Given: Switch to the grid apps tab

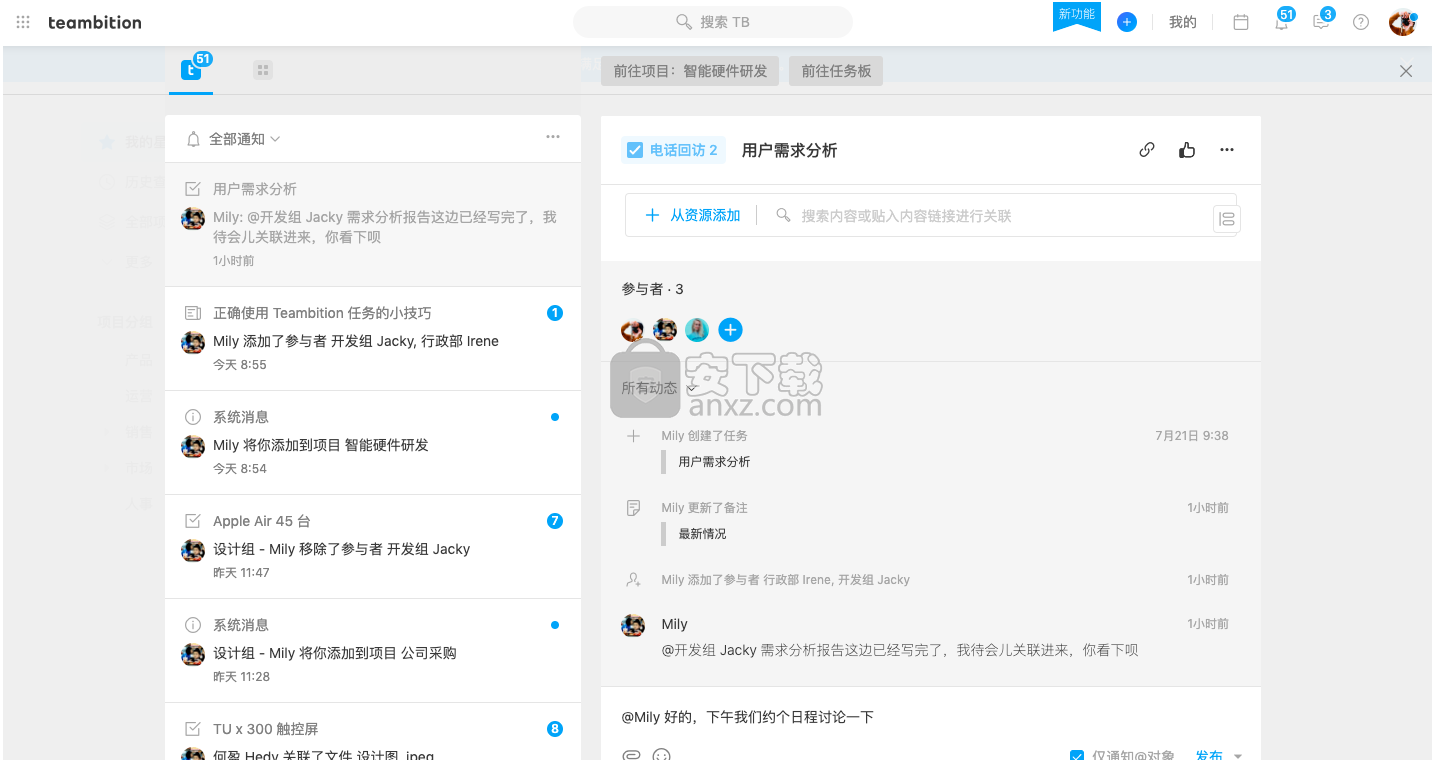Looking at the screenshot, I should coord(263,70).
